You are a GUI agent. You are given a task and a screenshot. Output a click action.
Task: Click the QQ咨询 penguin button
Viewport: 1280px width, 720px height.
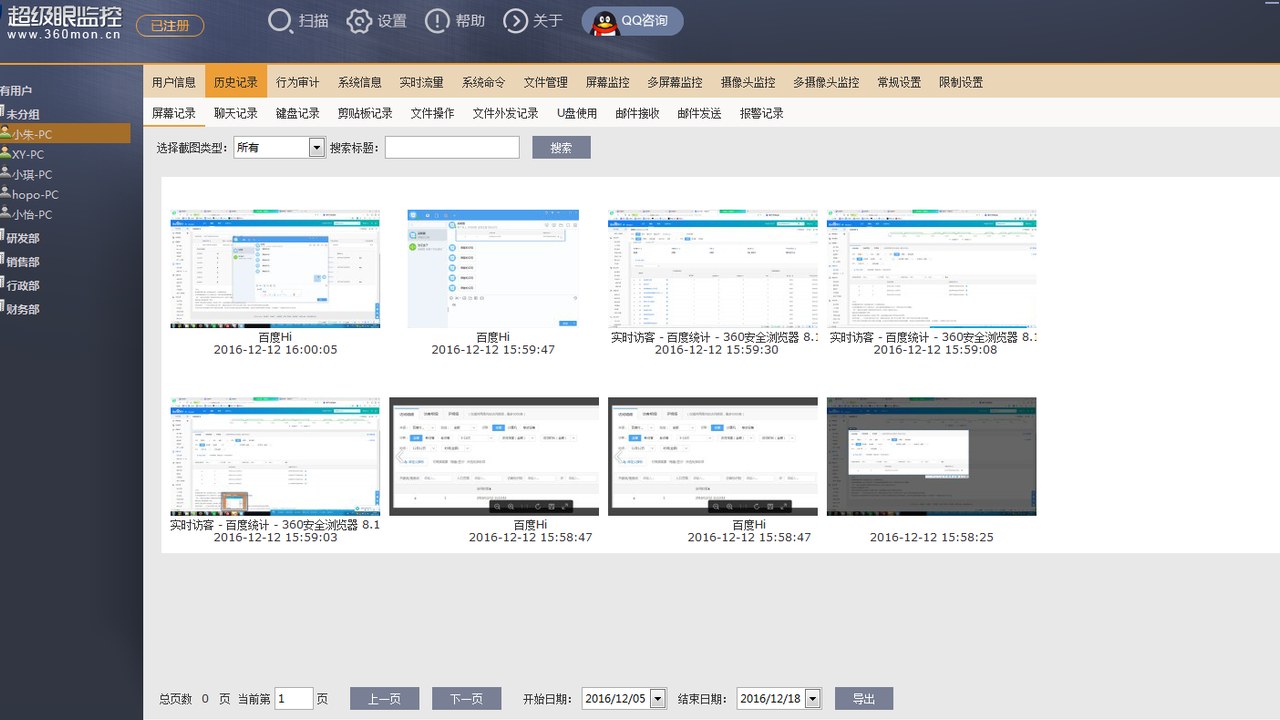point(632,21)
